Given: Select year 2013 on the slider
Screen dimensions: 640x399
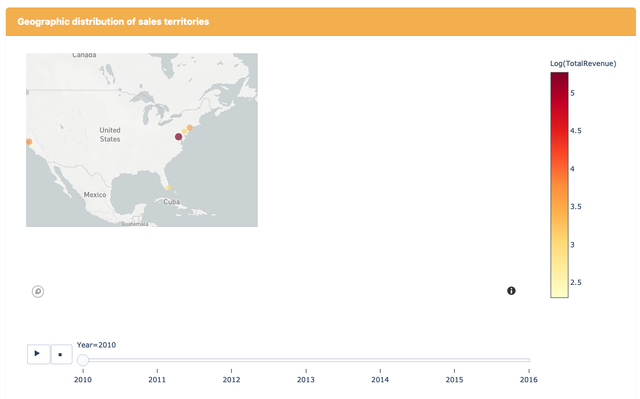Looking at the screenshot, I should pos(306,379).
